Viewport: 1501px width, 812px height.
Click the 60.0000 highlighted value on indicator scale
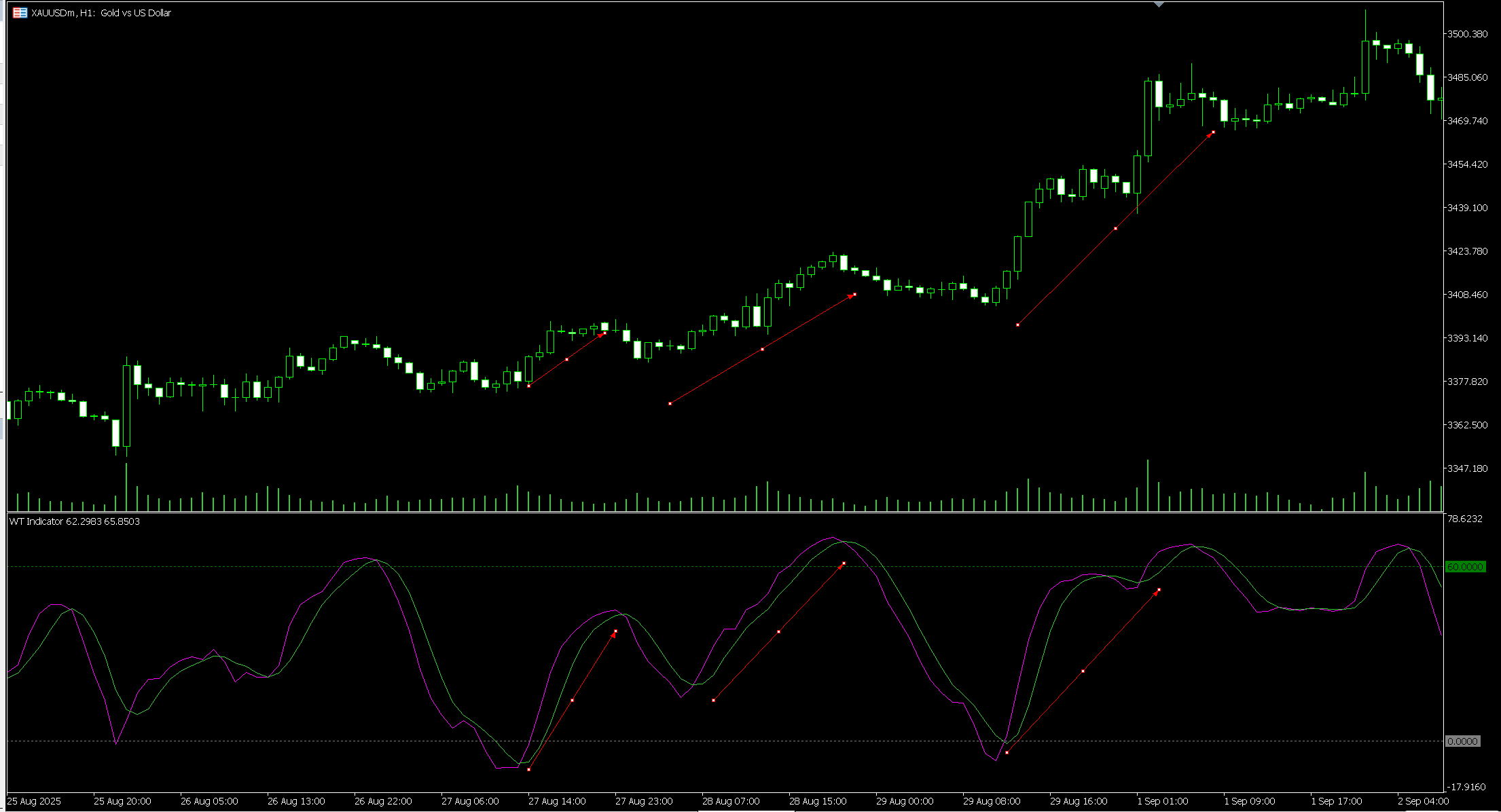tap(1465, 566)
